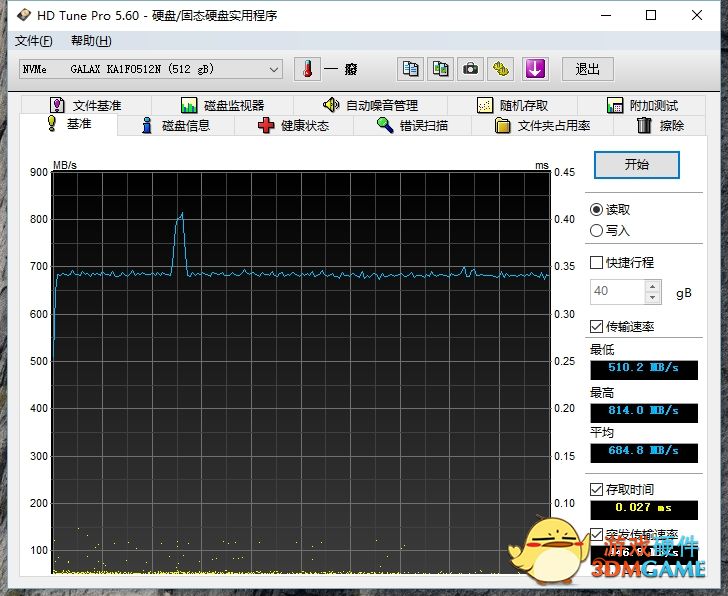The width and height of the screenshot is (728, 596).
Task: Uncheck the 传输速率 checkbox
Action: [597, 327]
